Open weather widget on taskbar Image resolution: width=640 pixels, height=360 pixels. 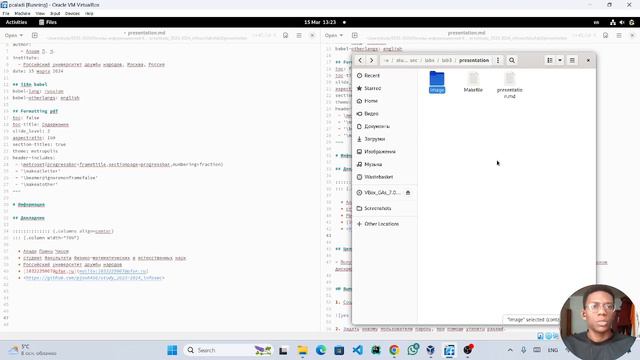[x=33, y=350]
